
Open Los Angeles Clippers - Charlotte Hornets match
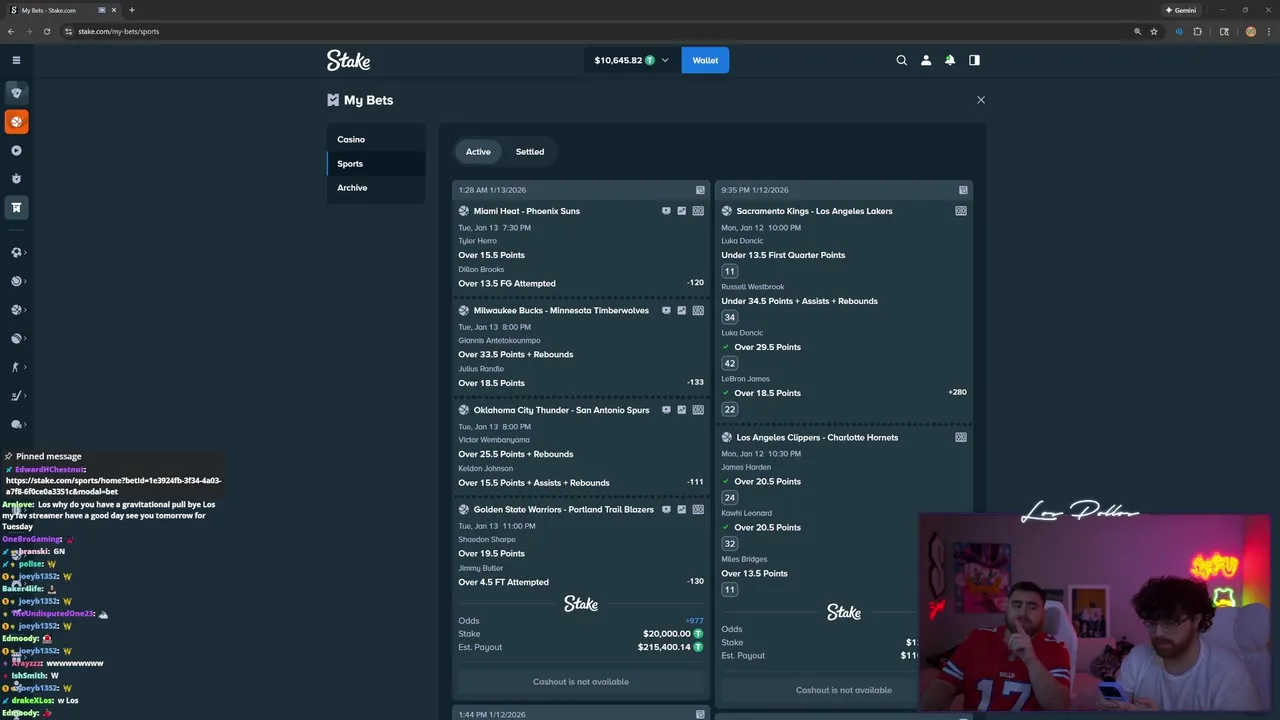click(817, 437)
